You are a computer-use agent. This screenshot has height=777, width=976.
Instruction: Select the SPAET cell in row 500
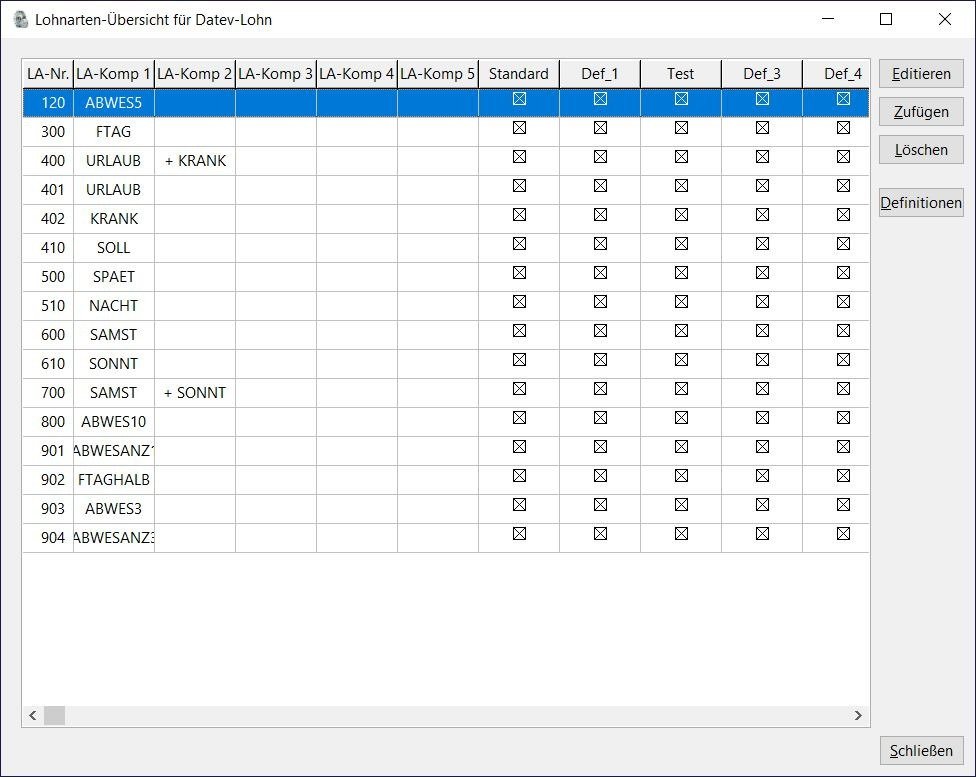pyautogui.click(x=114, y=277)
